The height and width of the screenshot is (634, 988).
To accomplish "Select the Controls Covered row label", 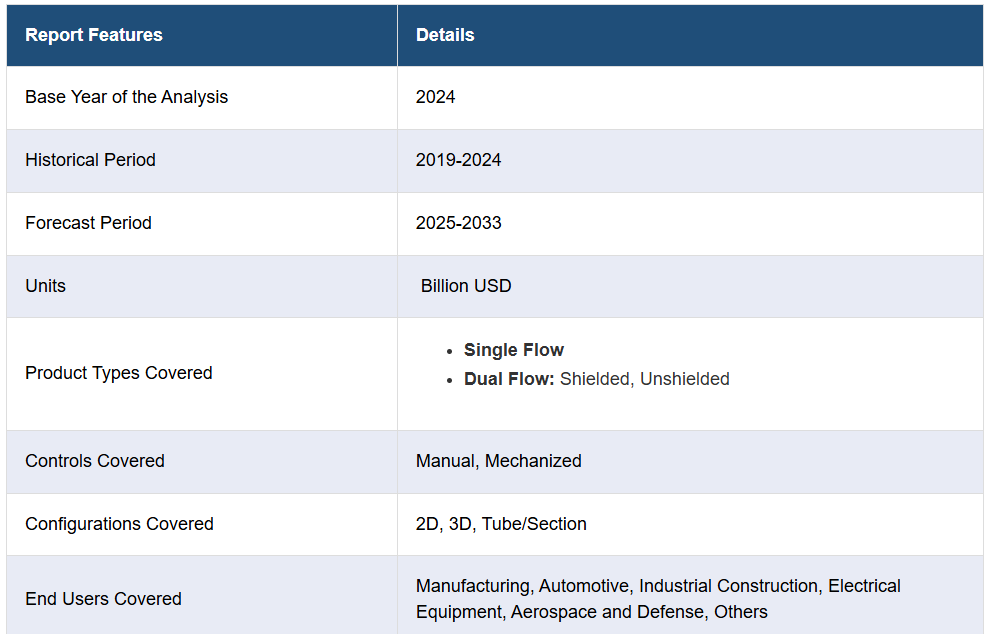I will [95, 461].
